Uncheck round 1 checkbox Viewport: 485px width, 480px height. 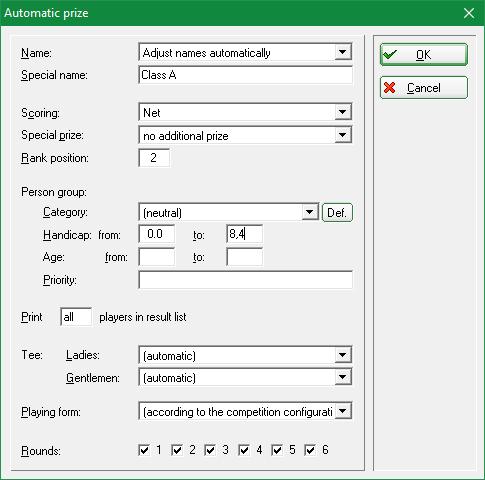pyautogui.click(x=144, y=450)
